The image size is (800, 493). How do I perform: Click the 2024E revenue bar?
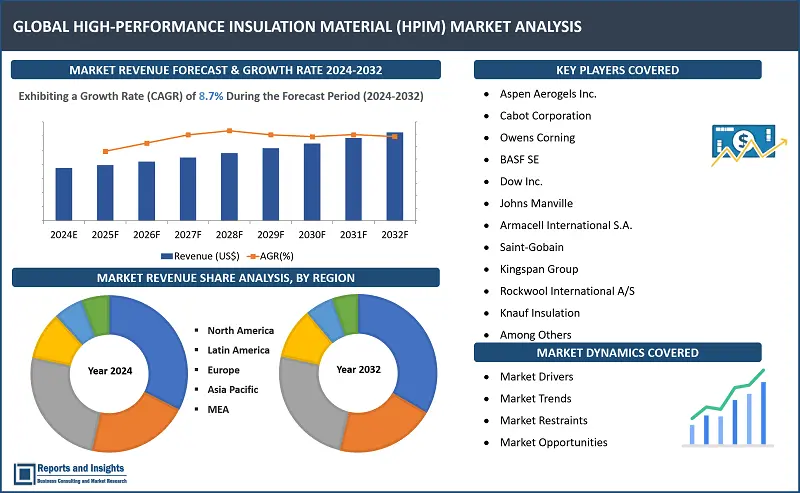click(x=64, y=194)
